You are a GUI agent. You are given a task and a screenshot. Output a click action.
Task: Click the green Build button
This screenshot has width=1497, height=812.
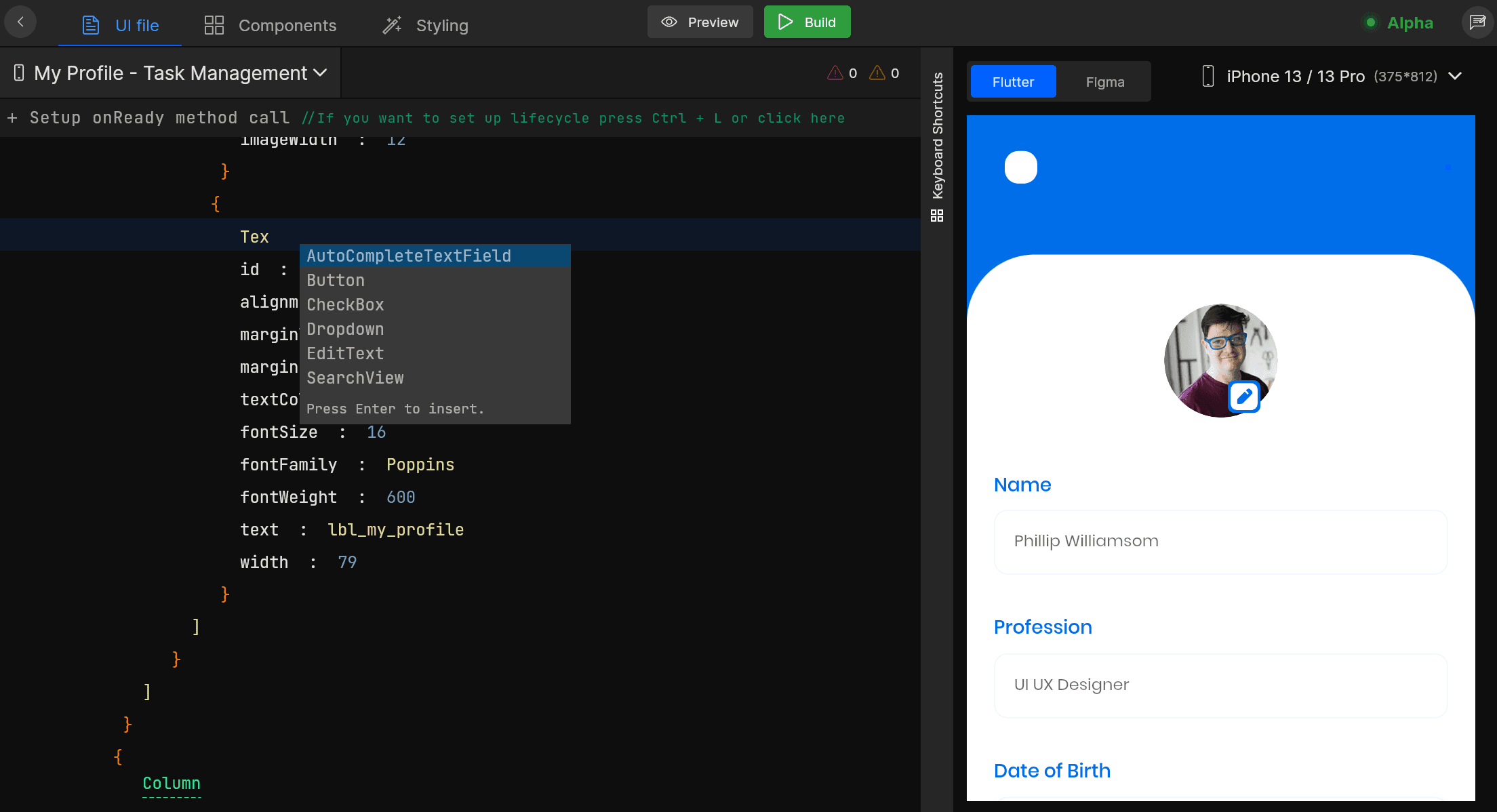pos(807,22)
